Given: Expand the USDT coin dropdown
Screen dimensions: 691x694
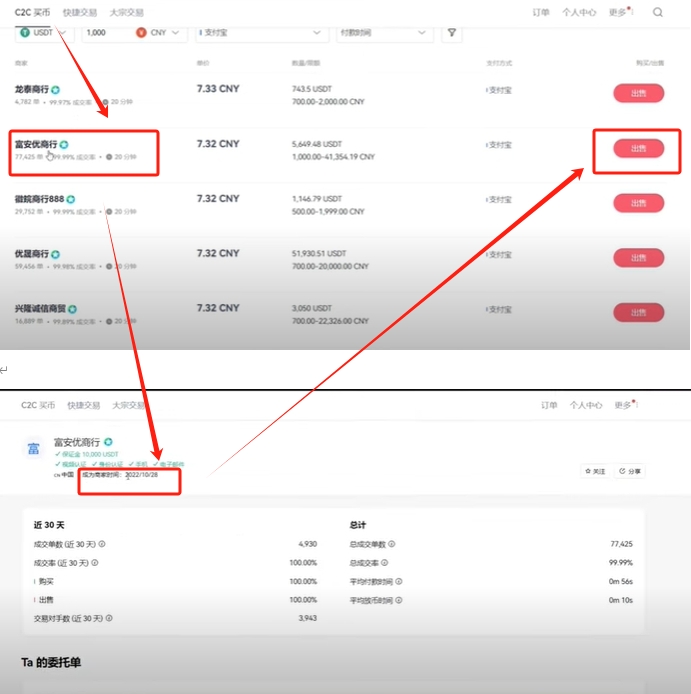Looking at the screenshot, I should tap(44, 33).
